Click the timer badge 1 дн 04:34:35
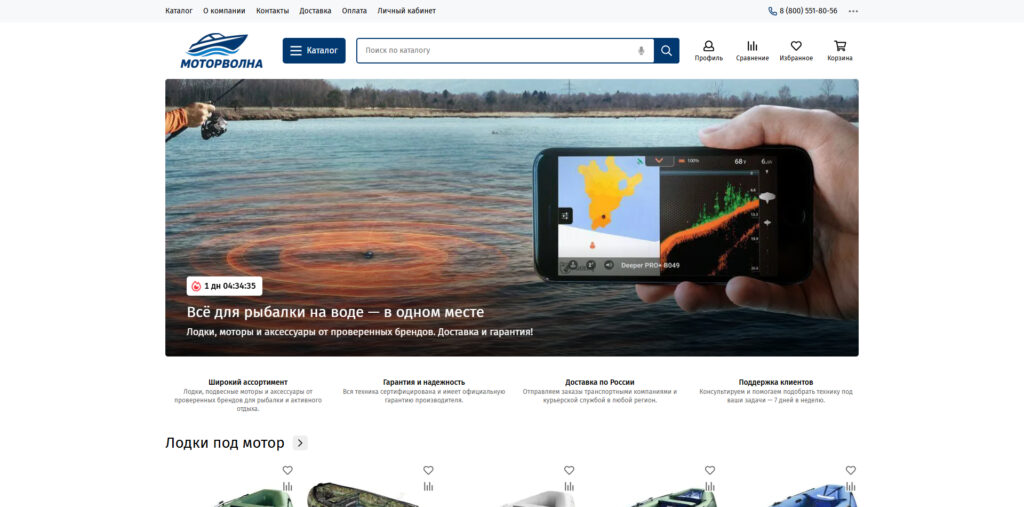 tap(225, 286)
